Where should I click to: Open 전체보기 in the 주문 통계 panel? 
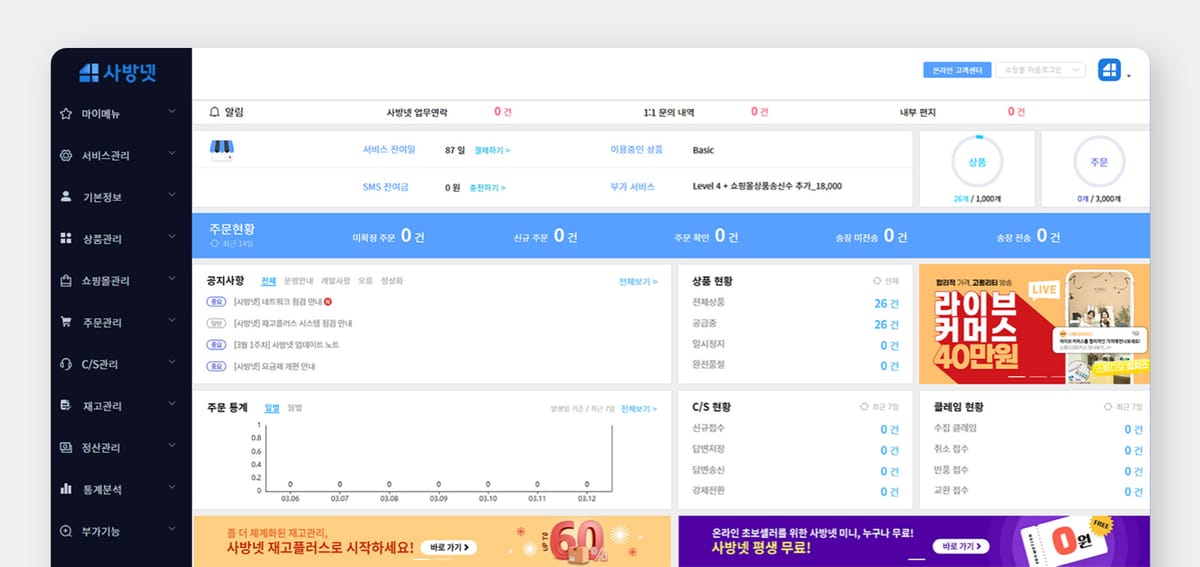(639, 408)
